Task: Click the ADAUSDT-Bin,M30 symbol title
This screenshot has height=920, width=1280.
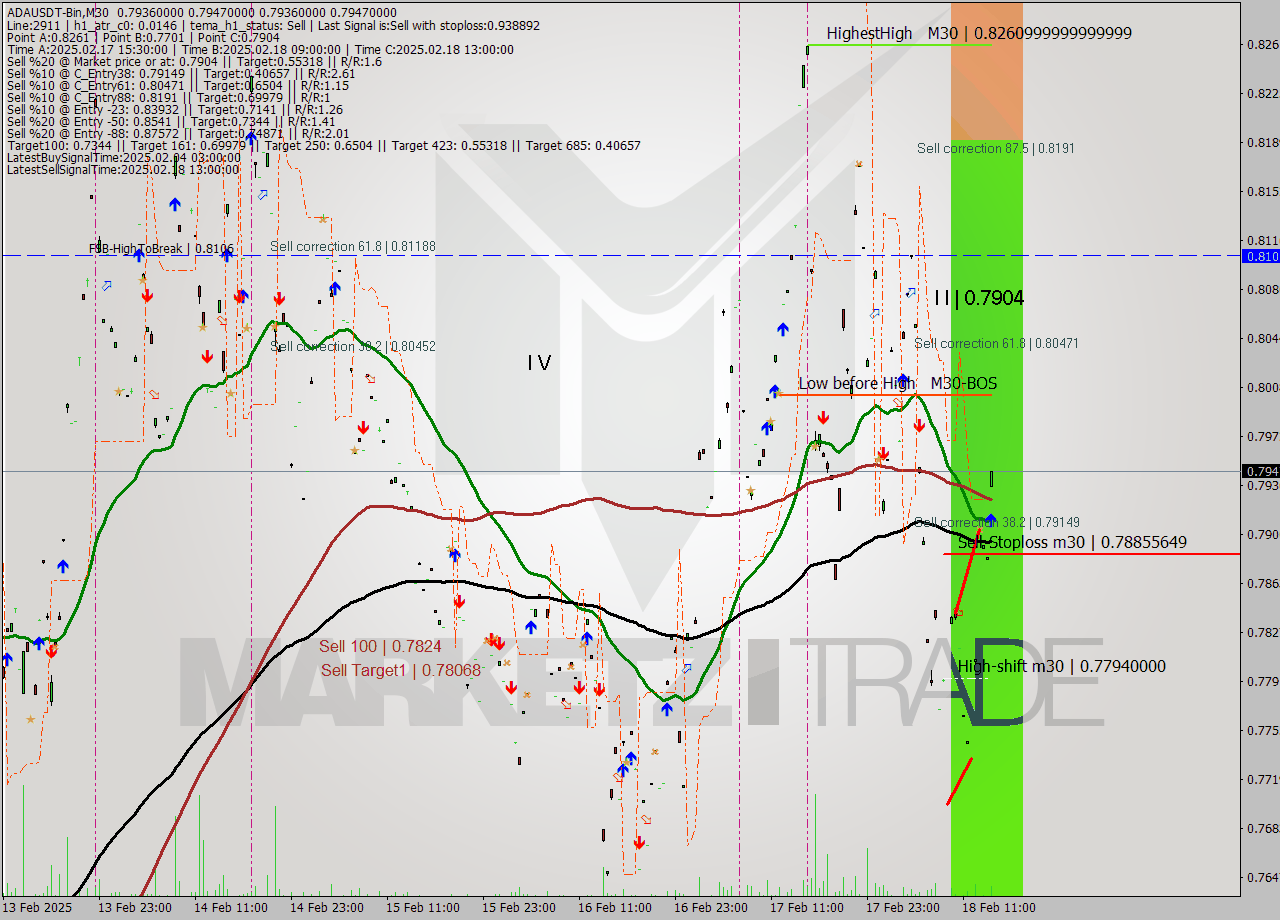Action: [x=60, y=12]
